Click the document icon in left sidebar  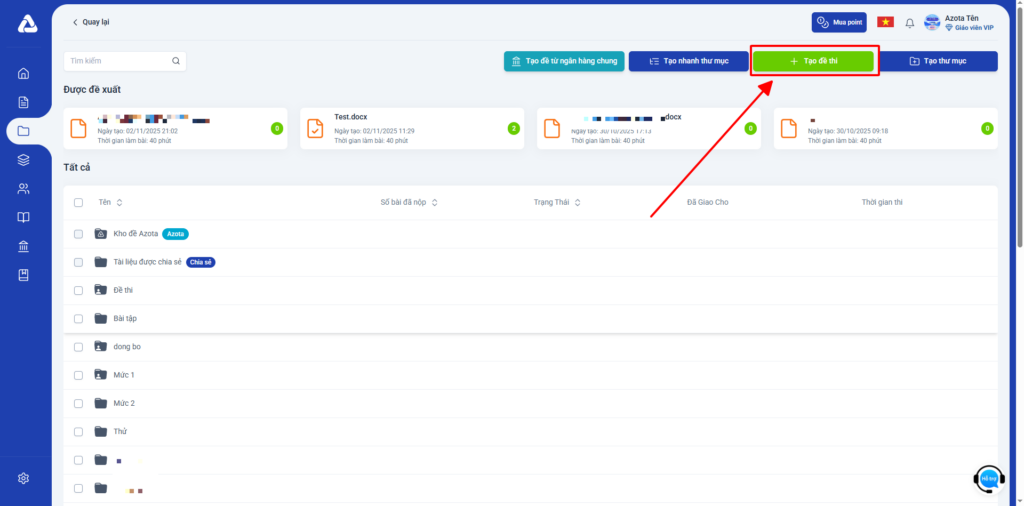click(x=24, y=102)
